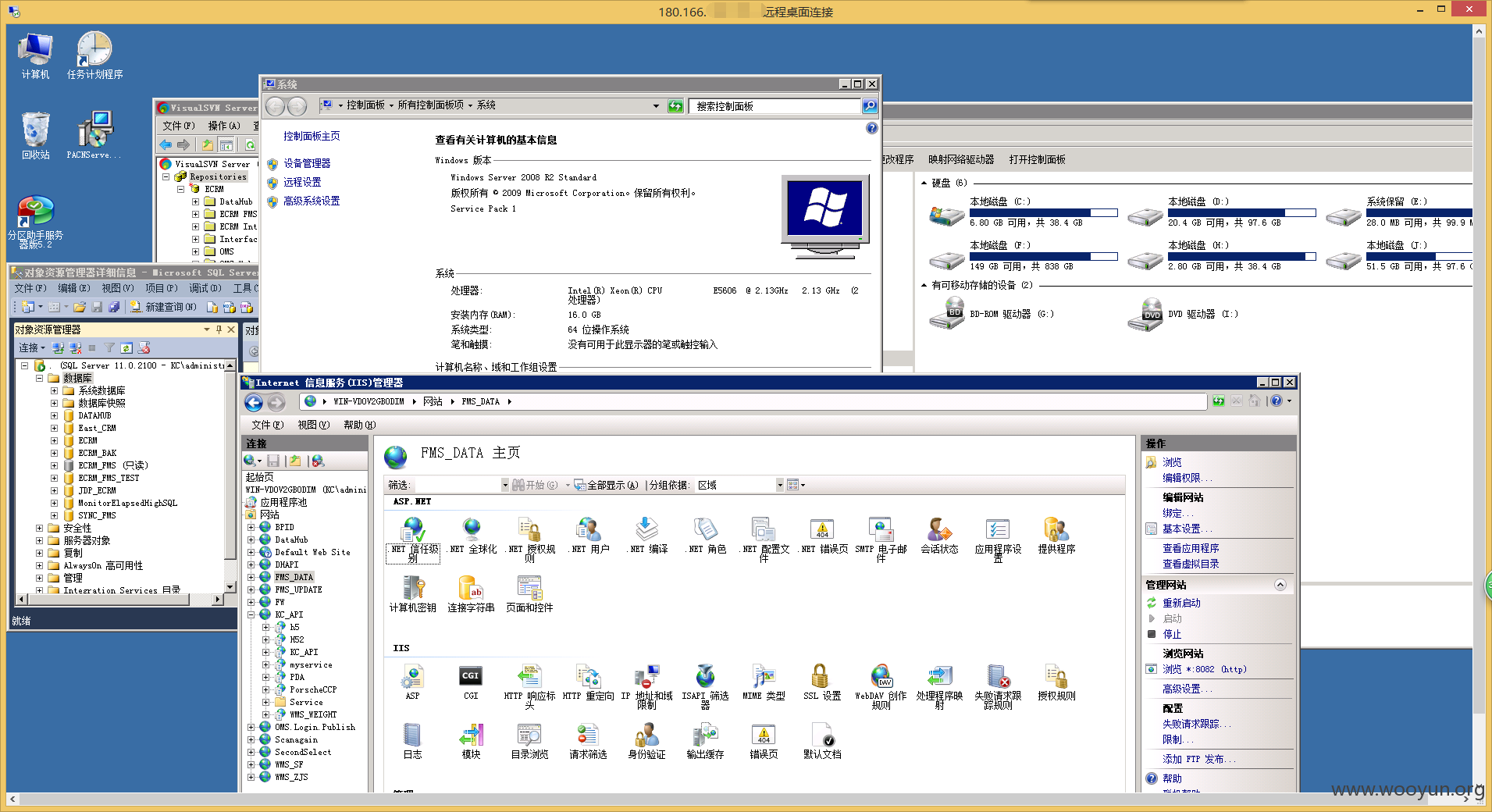Open the 调试 menu in SQL Server Management Studio
Viewport: 1492px width, 812px height.
pos(205,288)
